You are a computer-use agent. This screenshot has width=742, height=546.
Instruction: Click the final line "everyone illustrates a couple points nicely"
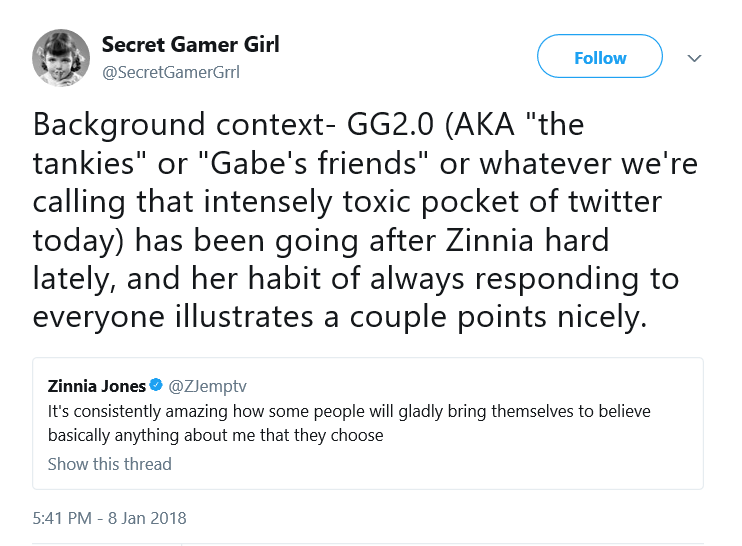[339, 317]
